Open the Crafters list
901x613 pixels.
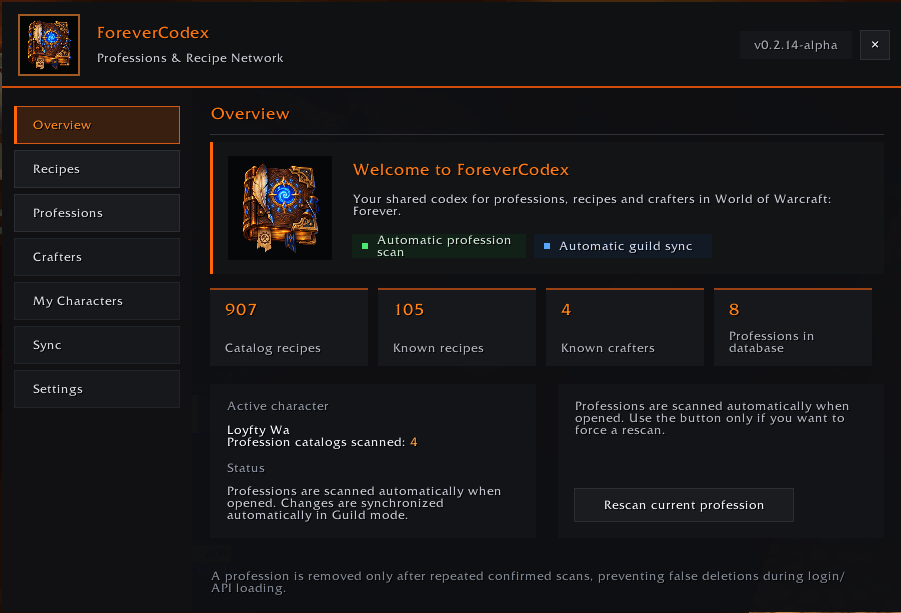(97, 257)
